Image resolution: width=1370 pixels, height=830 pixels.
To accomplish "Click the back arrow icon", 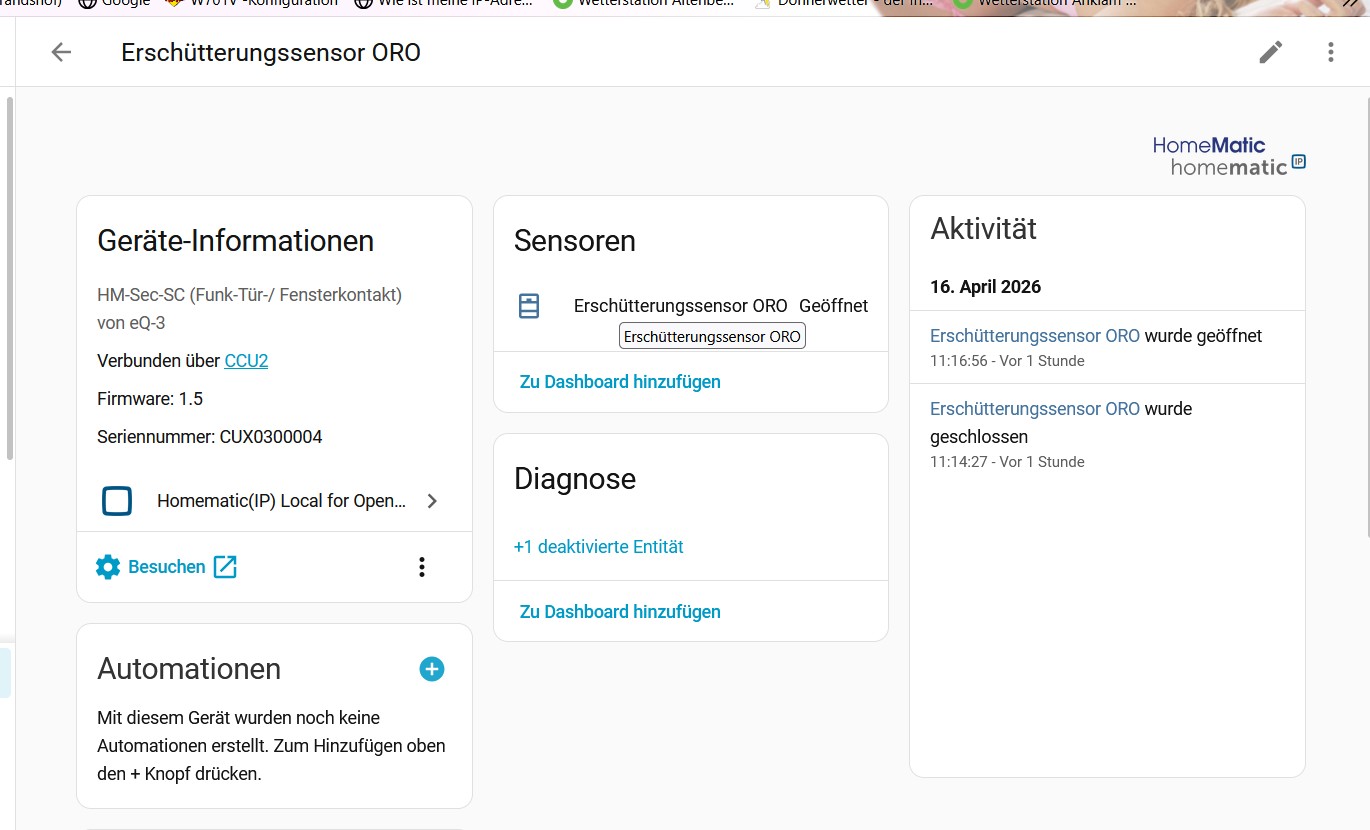I will click(61, 52).
